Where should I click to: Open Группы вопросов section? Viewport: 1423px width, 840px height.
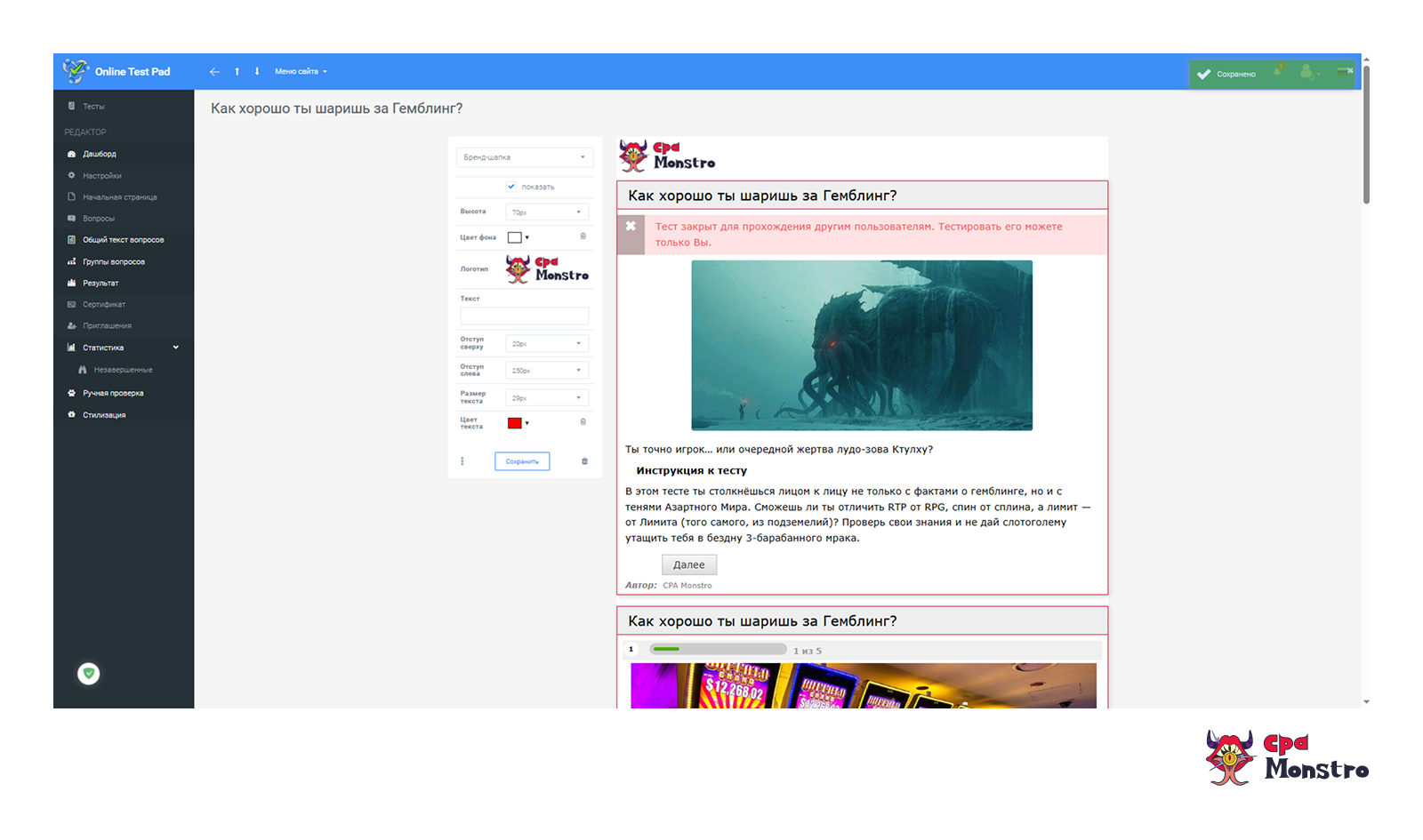124,262
